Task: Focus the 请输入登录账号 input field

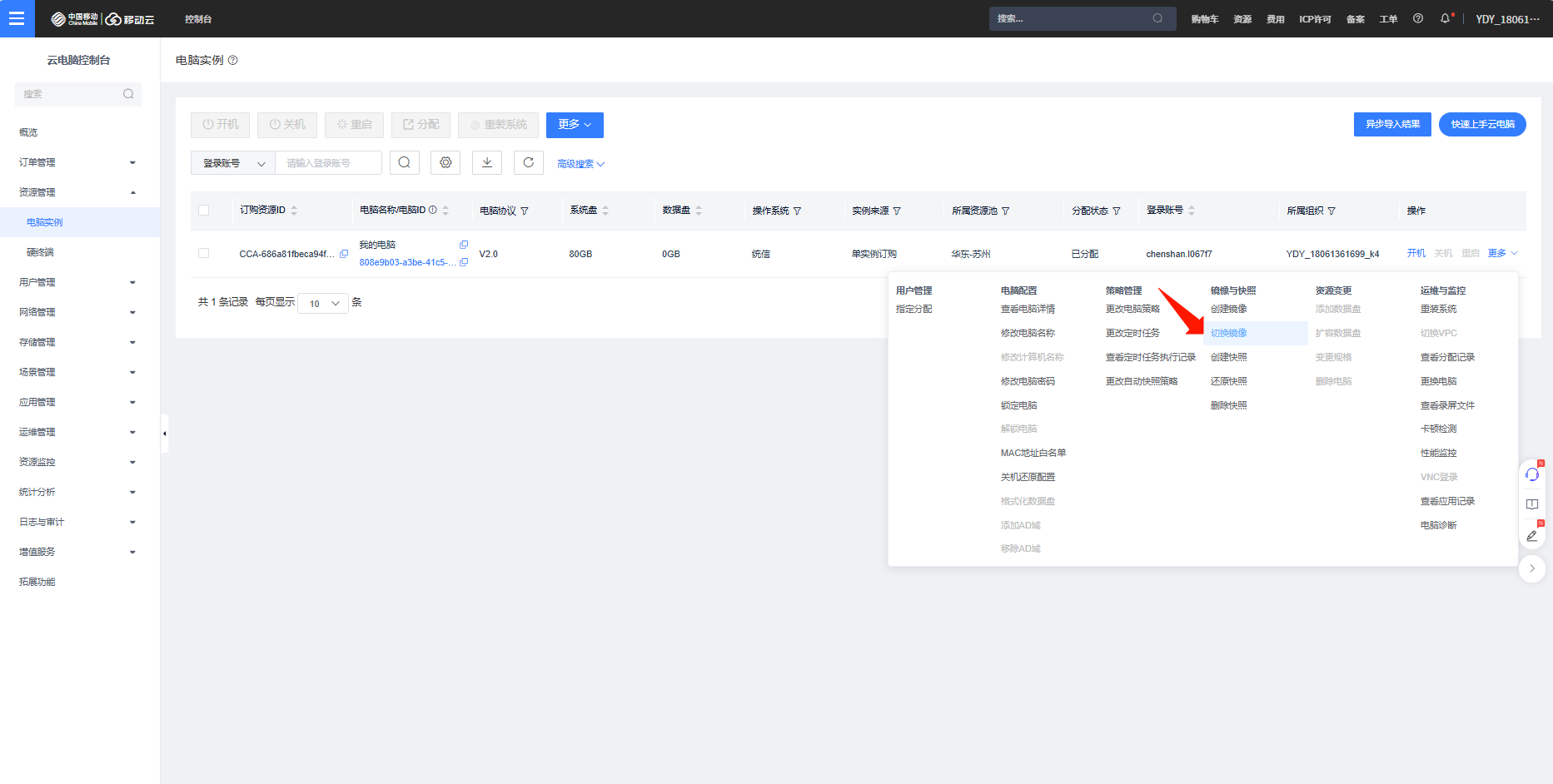Action: 329,163
